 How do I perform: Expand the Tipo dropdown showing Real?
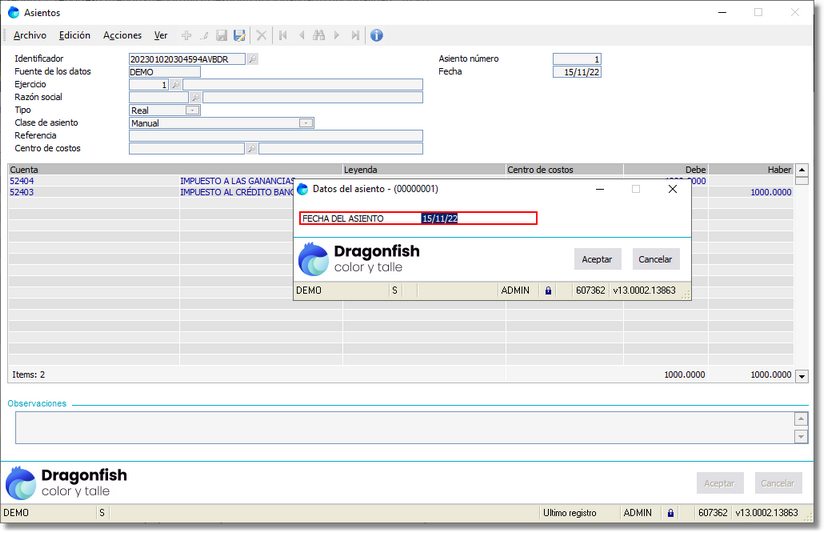193,110
